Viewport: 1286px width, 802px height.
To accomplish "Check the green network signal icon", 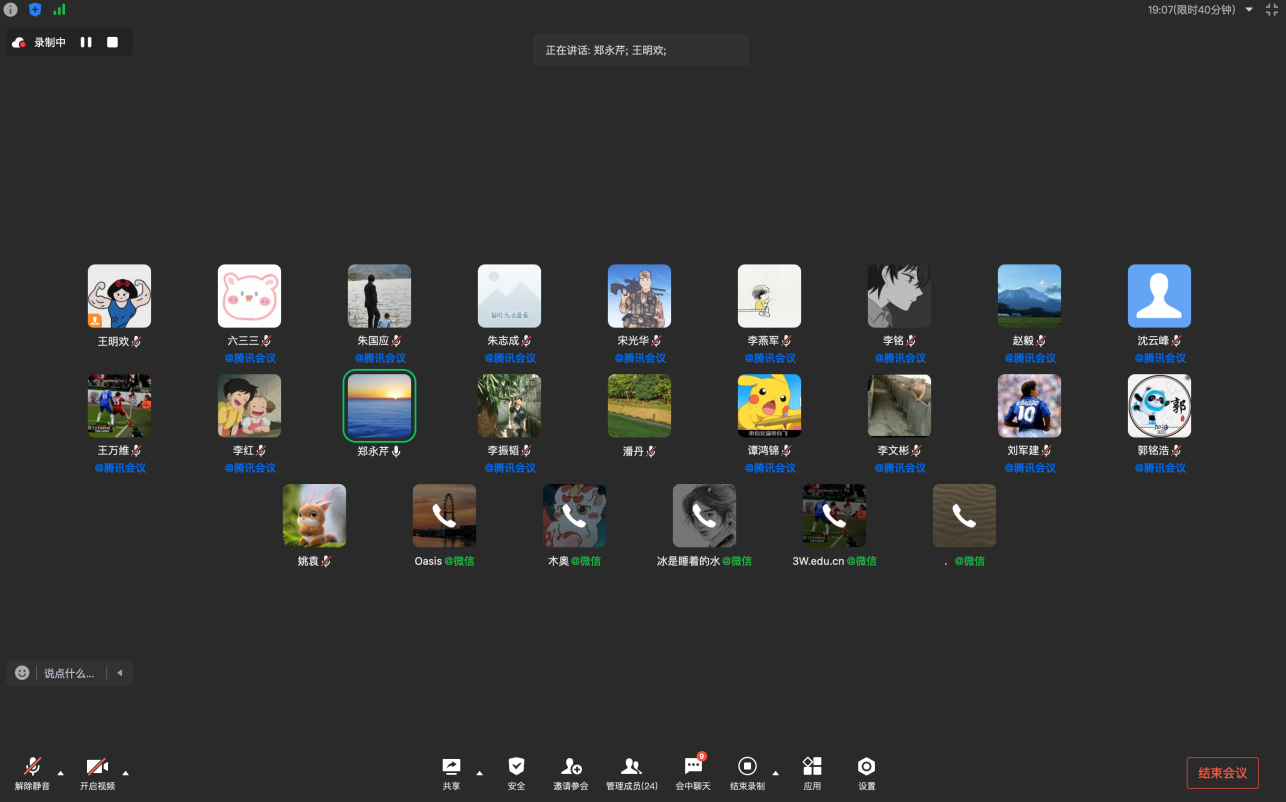I will tap(59, 9).
